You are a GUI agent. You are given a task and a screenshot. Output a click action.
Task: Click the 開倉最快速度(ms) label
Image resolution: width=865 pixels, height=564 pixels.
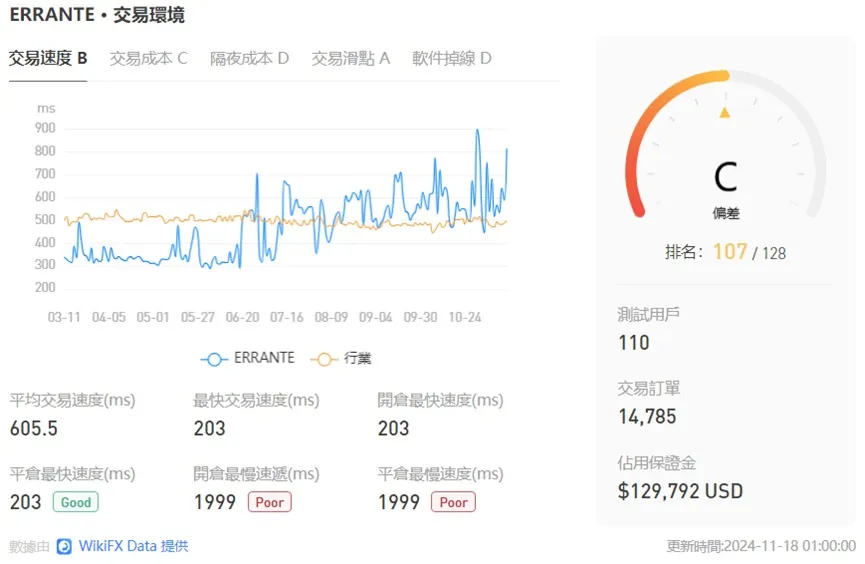tap(440, 400)
